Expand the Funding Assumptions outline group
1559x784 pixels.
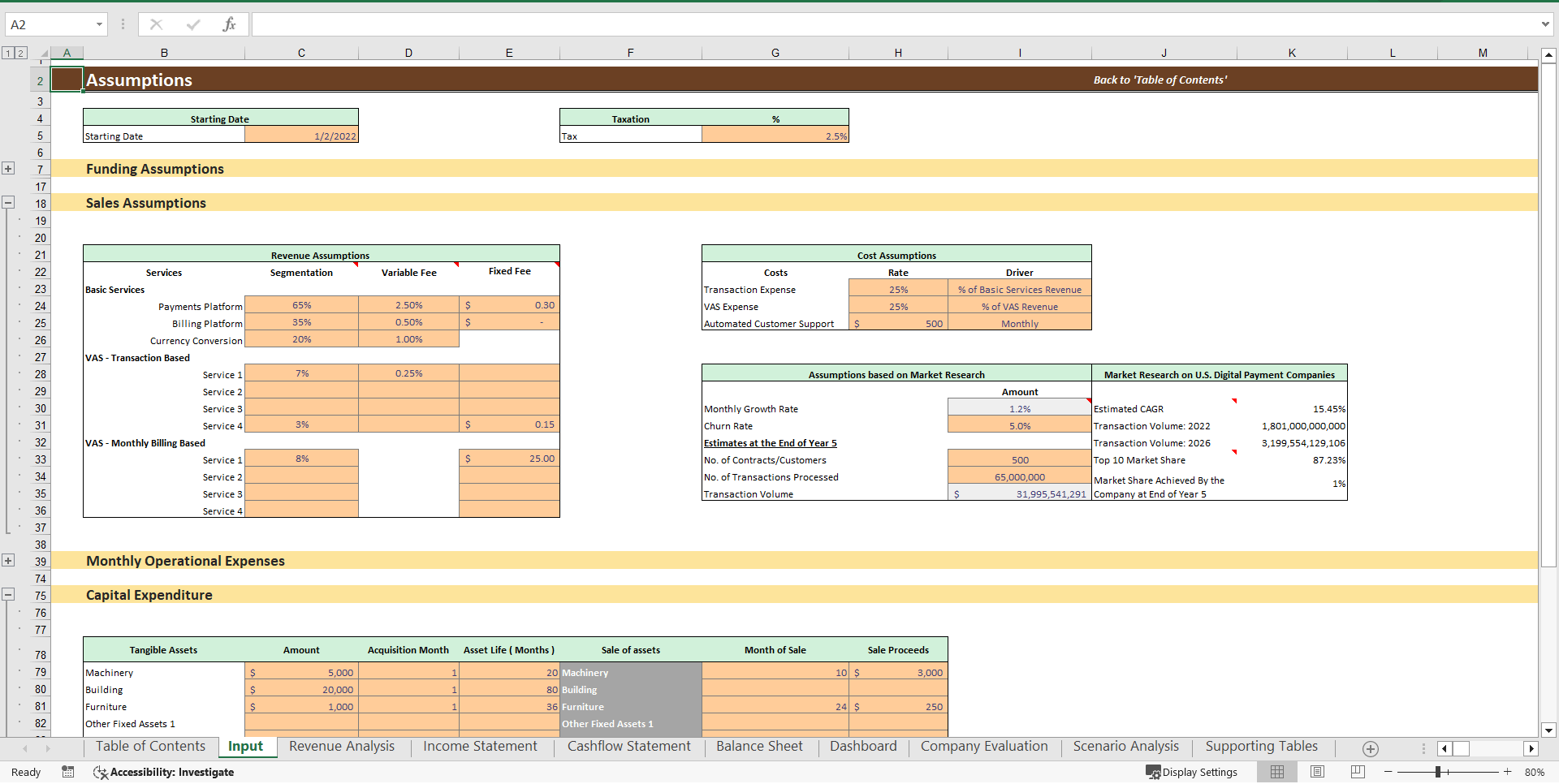point(8,168)
